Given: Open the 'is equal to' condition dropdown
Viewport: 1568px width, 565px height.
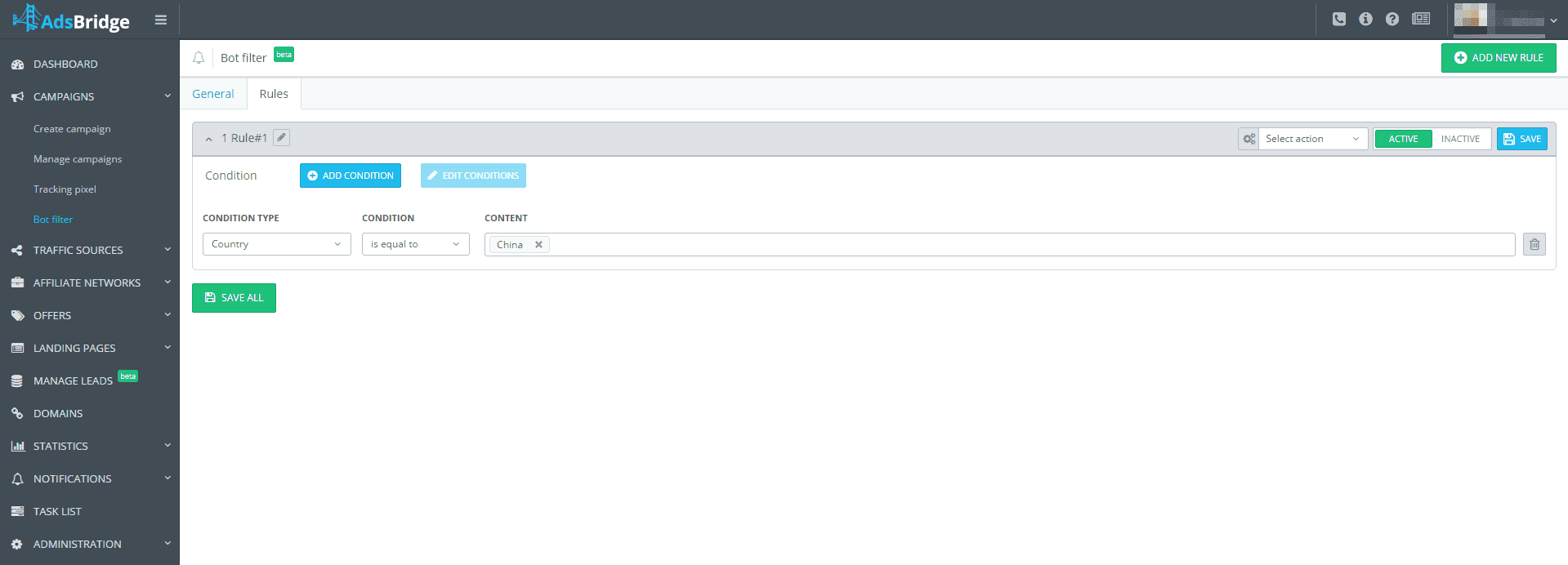Looking at the screenshot, I should [416, 244].
